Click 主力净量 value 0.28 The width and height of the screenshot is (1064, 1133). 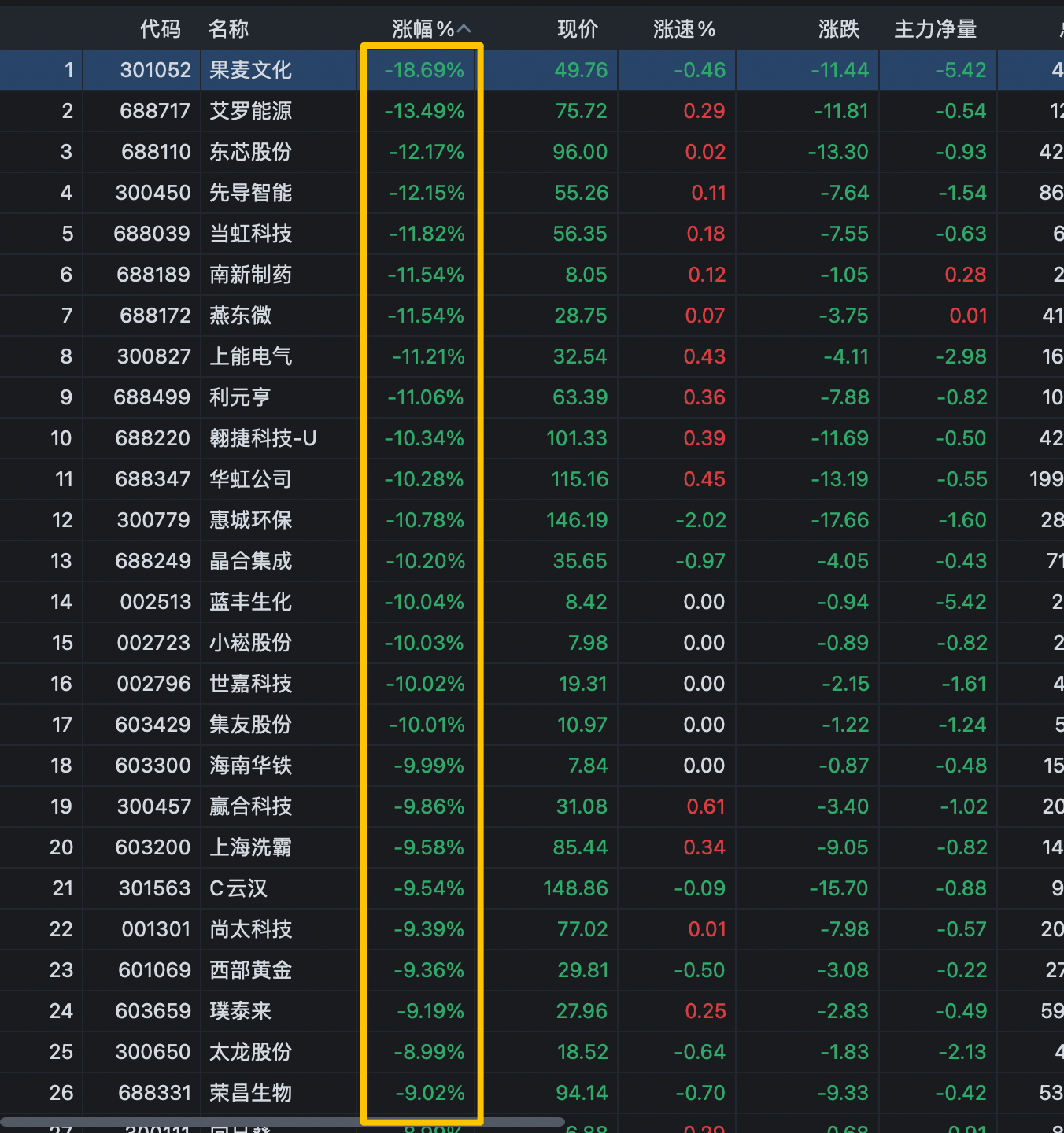click(x=966, y=275)
